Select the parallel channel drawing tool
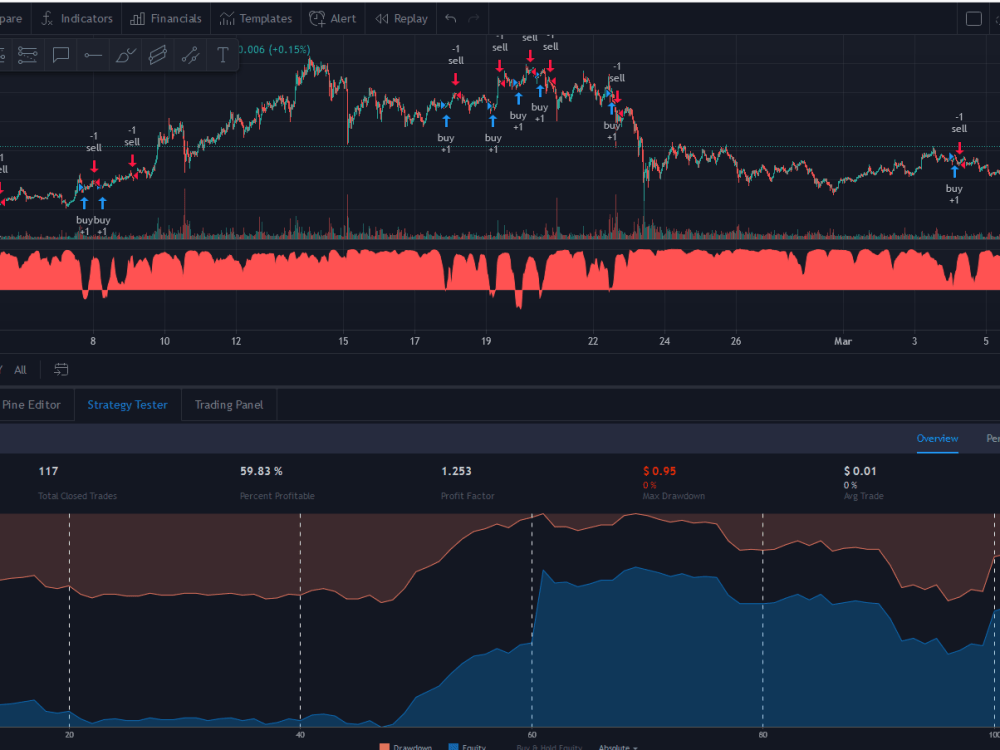Viewport: 1000px width, 750px height. (156, 55)
